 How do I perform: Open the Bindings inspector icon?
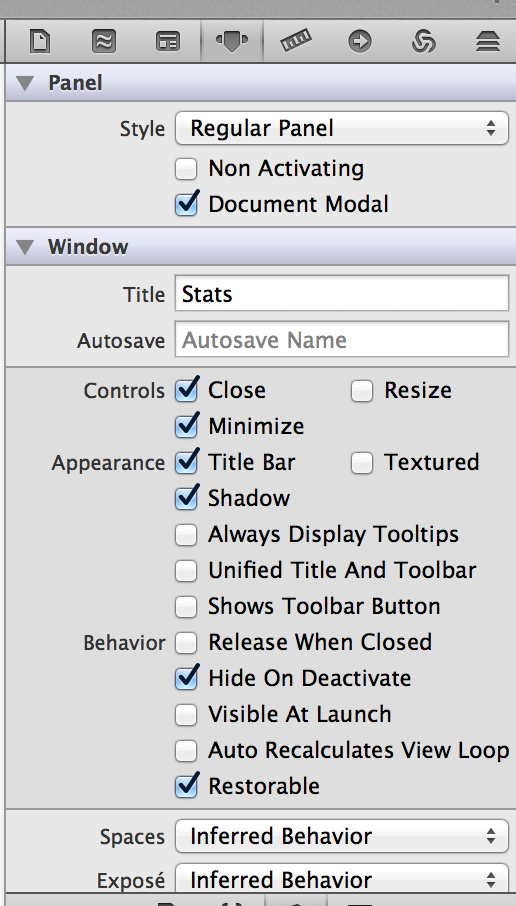point(424,42)
